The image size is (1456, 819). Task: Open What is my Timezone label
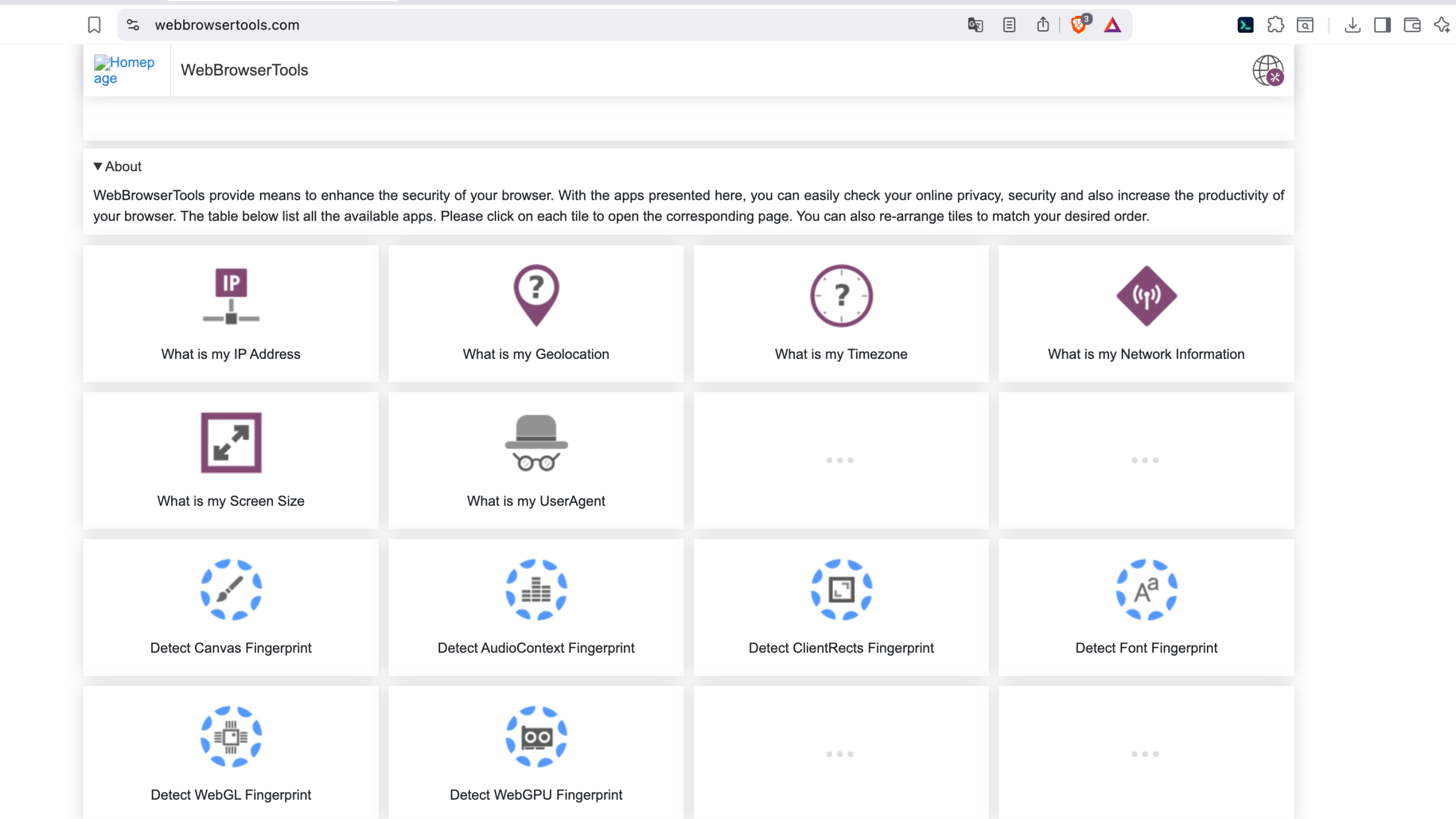pos(841,354)
